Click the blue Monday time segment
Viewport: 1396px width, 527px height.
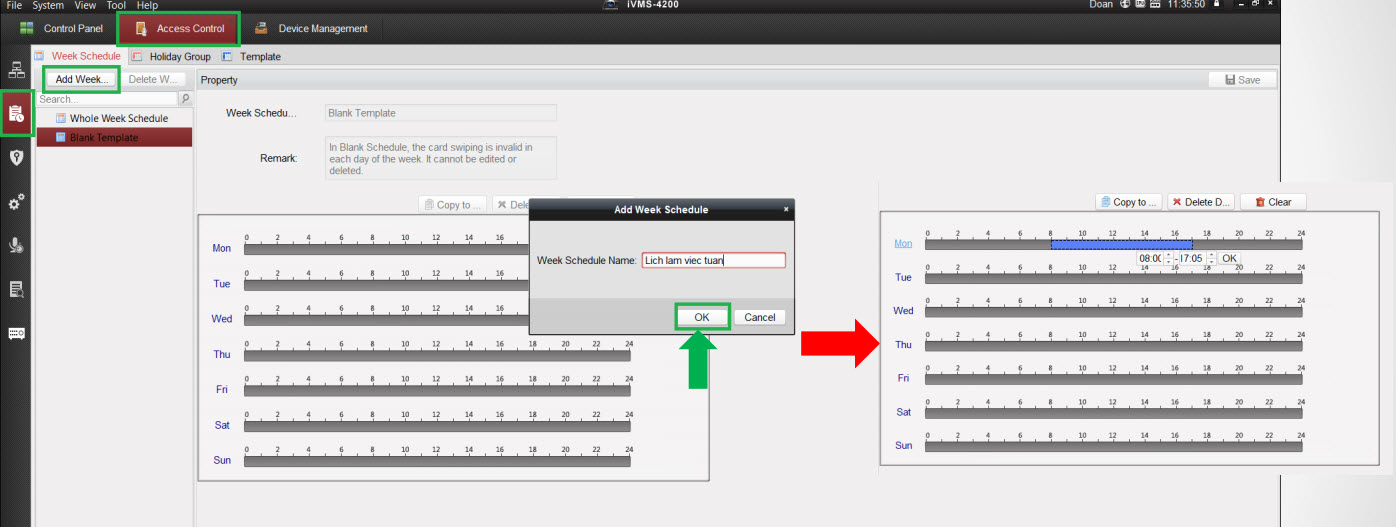pos(1120,244)
